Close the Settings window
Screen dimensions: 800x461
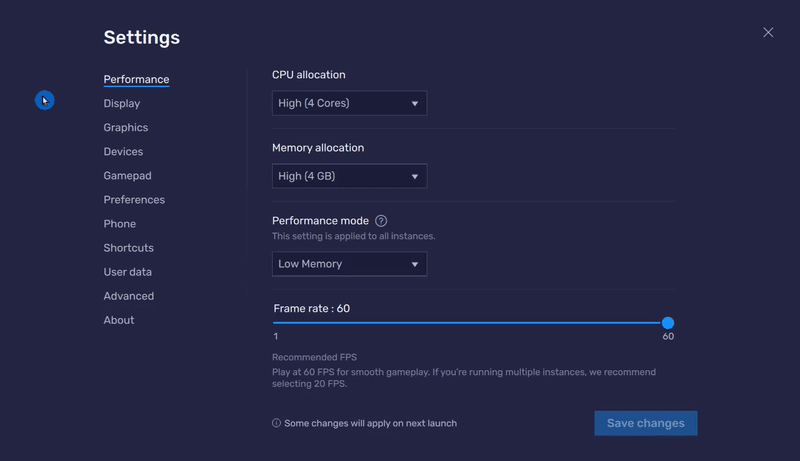(768, 33)
